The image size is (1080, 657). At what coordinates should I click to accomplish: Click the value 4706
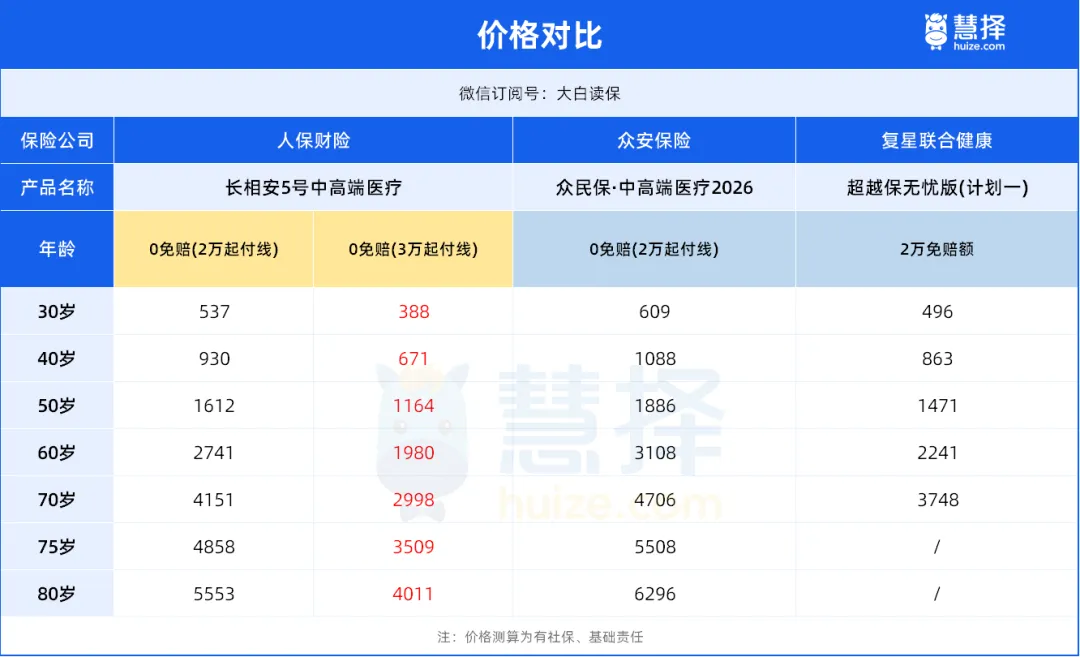(655, 500)
